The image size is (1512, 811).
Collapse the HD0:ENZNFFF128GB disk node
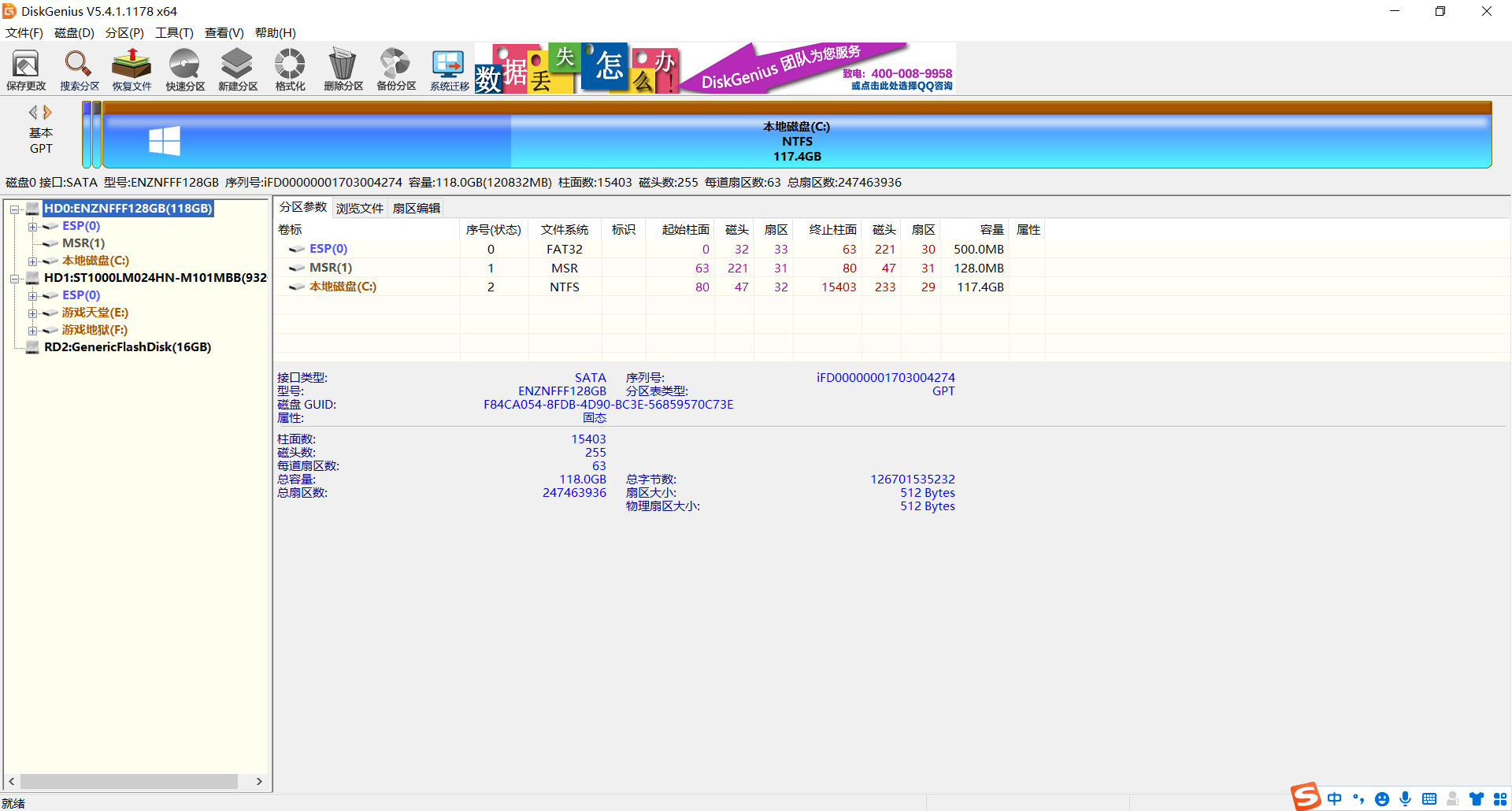coord(14,209)
